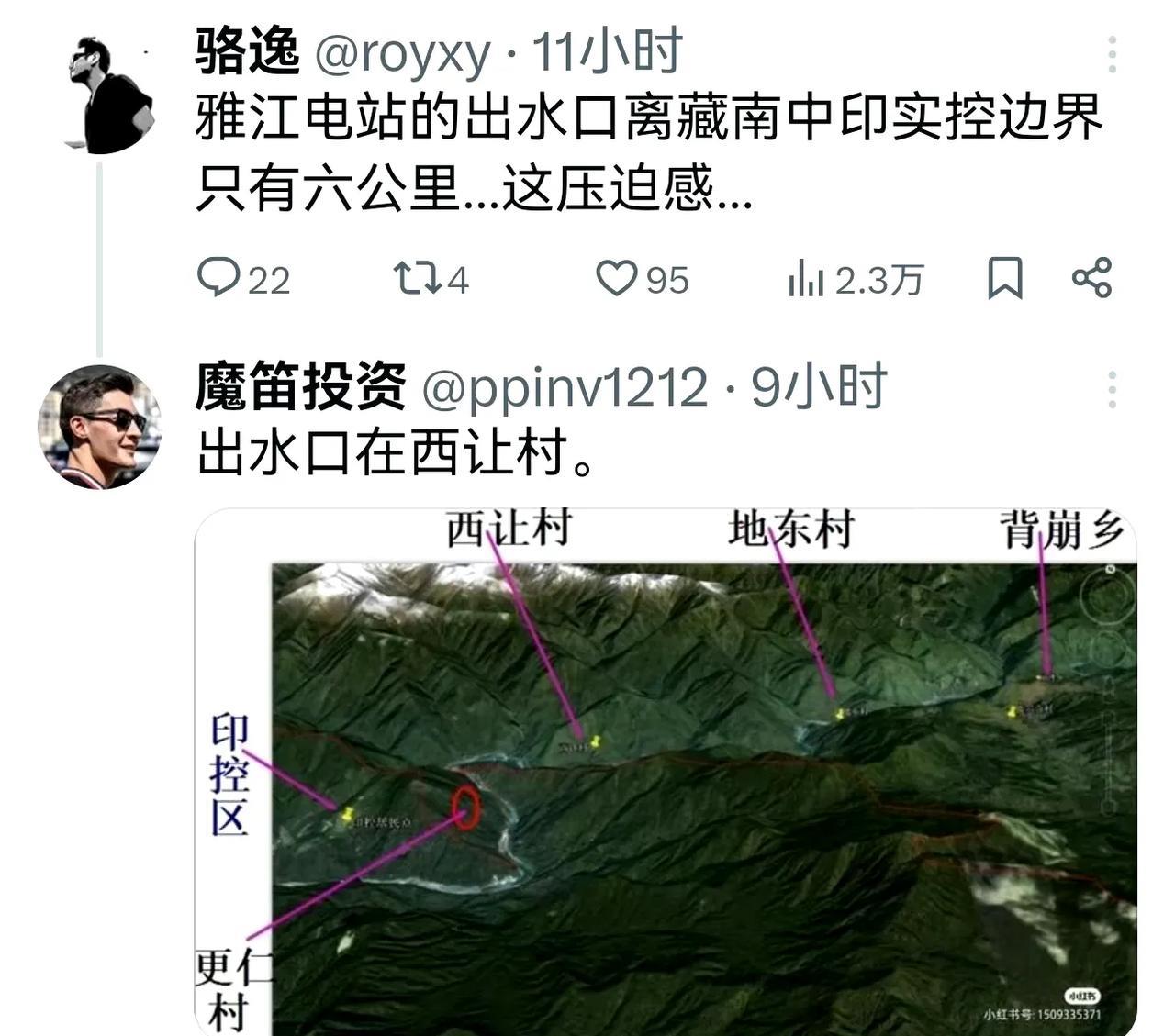Image resolution: width=1175 pixels, height=1036 pixels.
Task: Open tweet text about 雅江电站的出水口
Action: coord(649,153)
